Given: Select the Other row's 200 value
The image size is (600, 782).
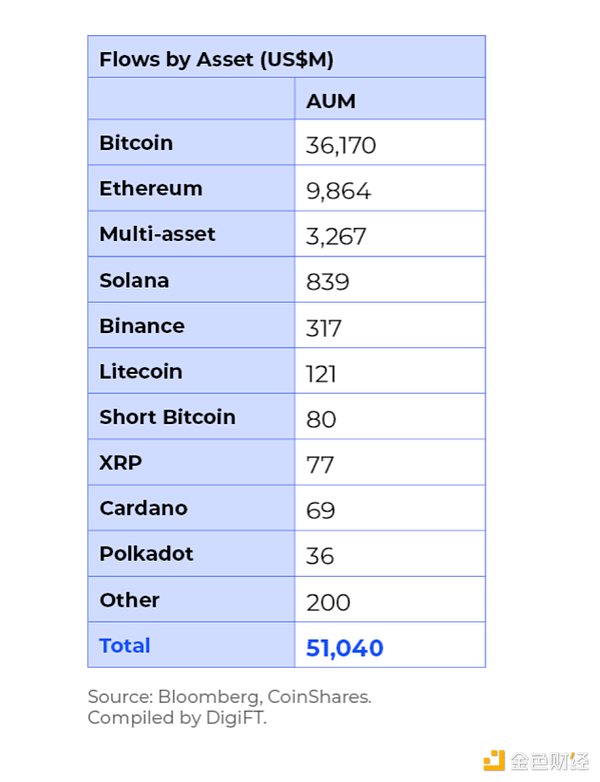Looking at the screenshot, I should point(328,602).
